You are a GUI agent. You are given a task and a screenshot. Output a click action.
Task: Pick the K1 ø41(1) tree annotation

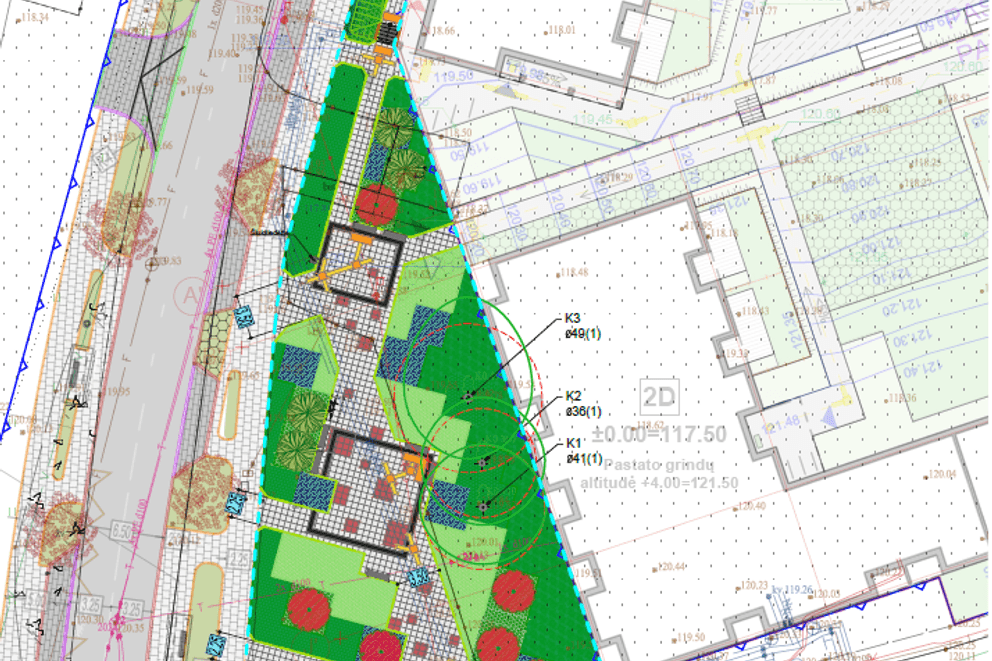pyautogui.click(x=584, y=451)
